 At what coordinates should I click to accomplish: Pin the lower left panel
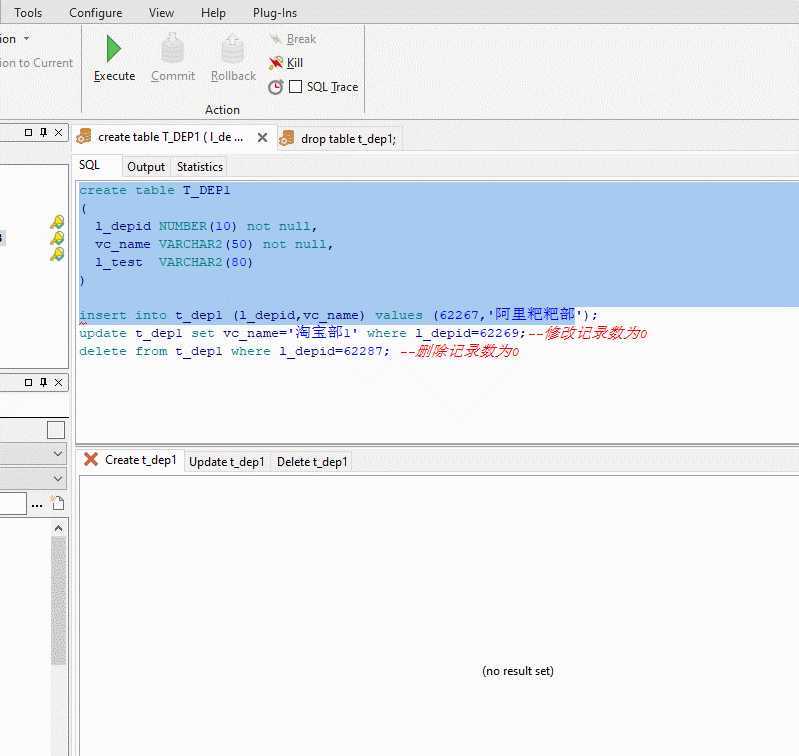click(43, 382)
